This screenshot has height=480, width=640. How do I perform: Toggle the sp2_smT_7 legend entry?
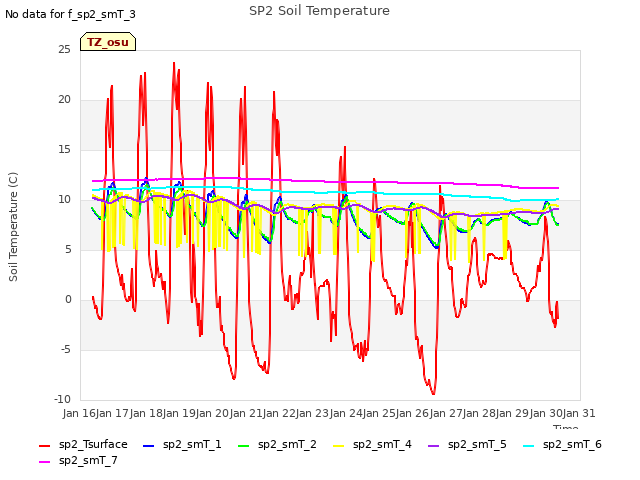click(78, 460)
